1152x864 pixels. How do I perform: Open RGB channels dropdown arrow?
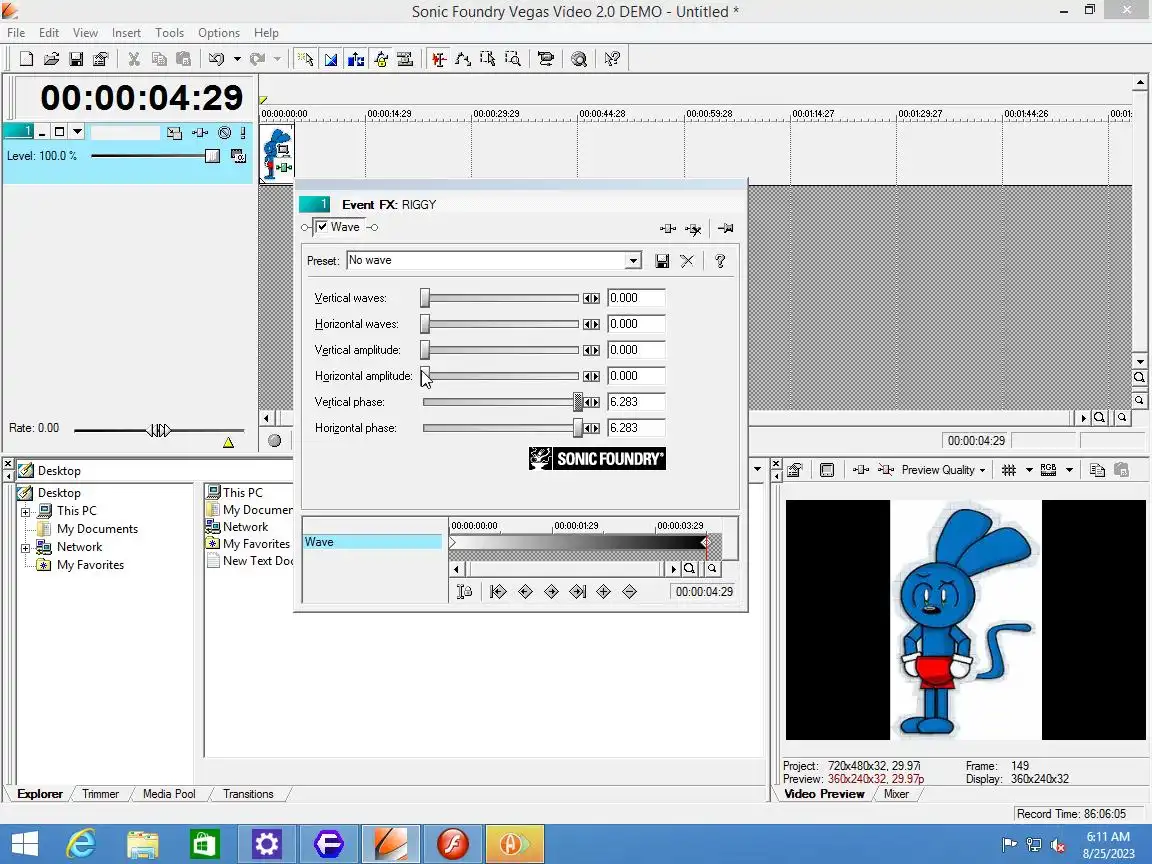point(1069,470)
